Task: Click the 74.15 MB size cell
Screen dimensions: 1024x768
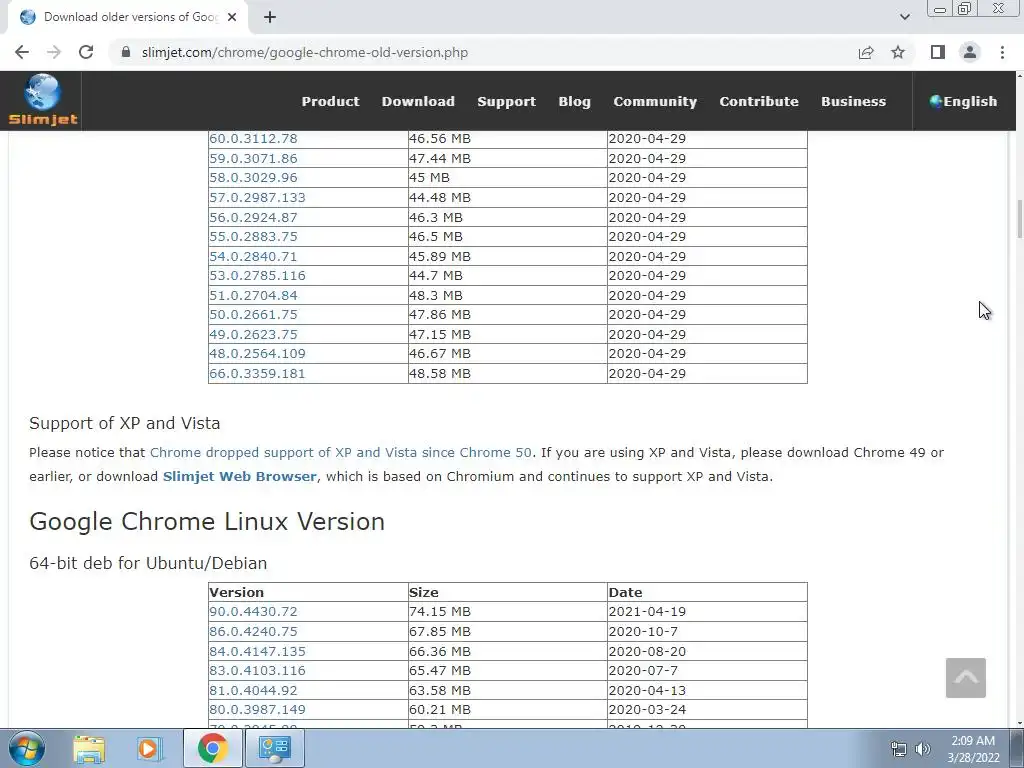Action: [x=507, y=612]
